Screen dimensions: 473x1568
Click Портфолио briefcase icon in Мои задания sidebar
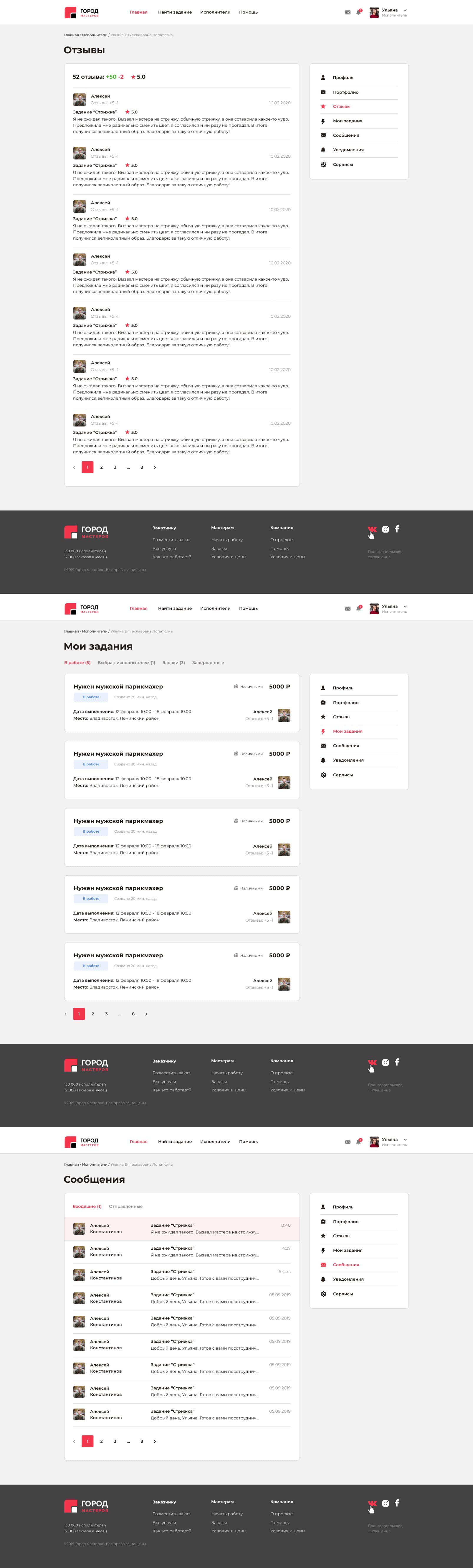(323, 702)
